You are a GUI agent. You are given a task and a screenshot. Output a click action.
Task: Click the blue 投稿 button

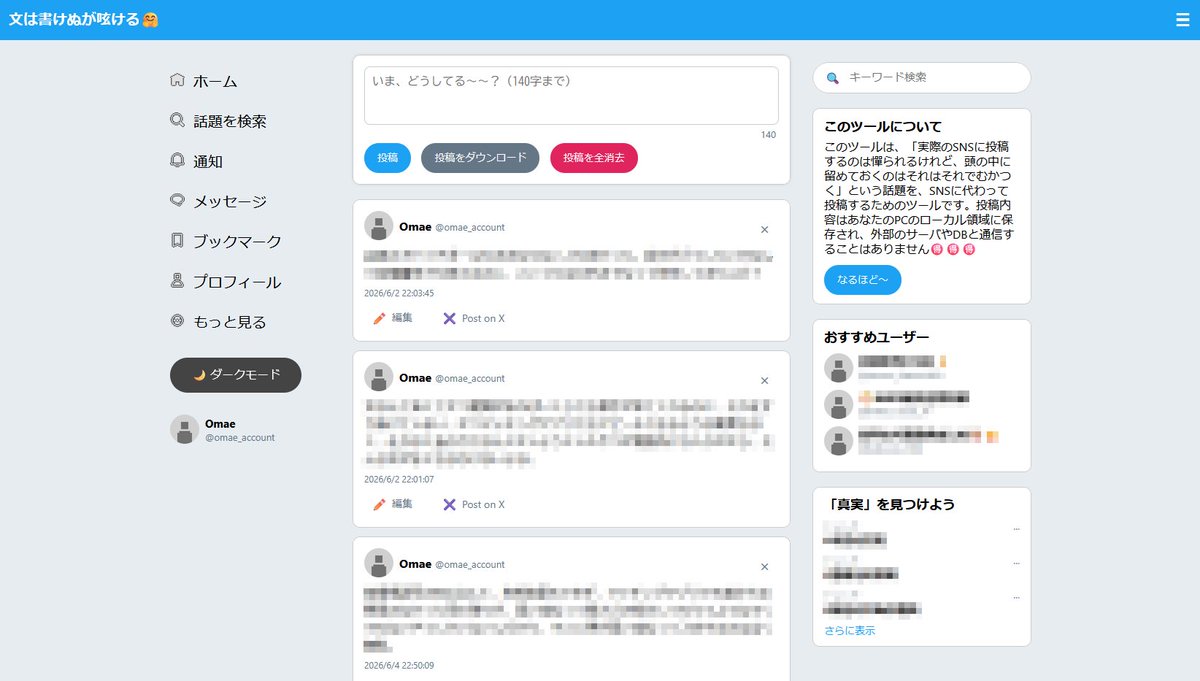click(x=387, y=158)
